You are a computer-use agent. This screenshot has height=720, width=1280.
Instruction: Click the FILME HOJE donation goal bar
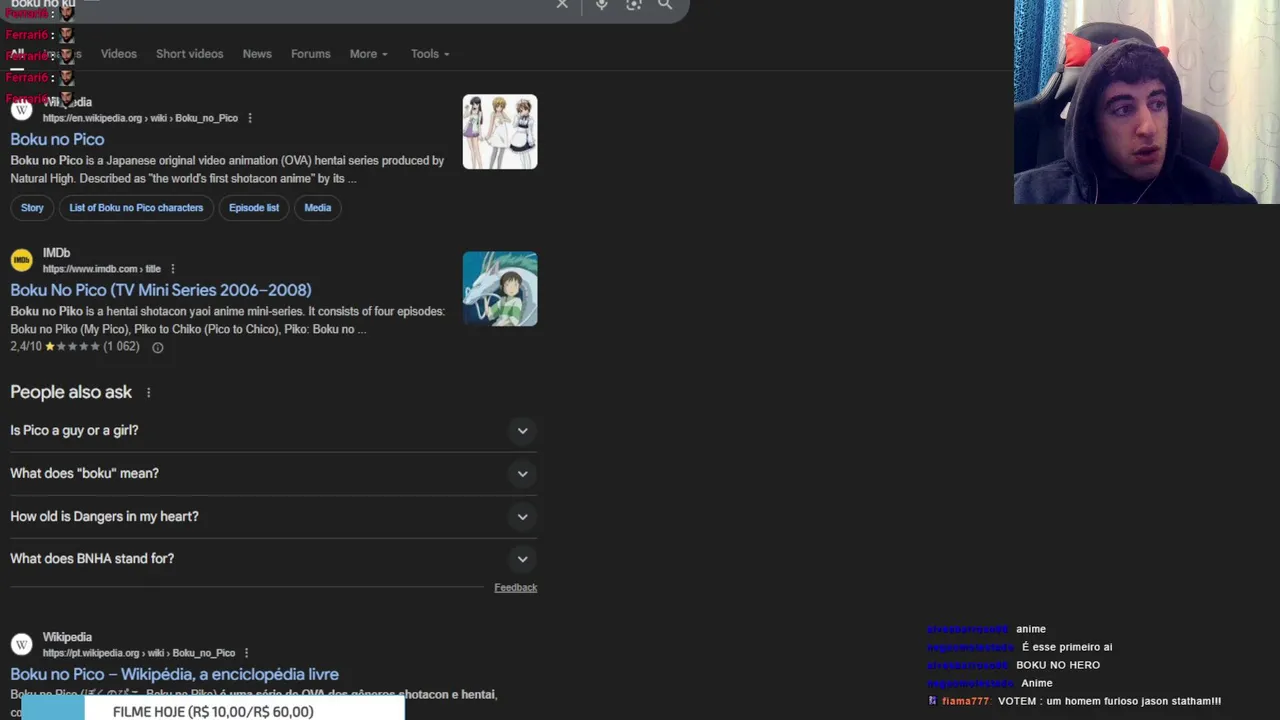[212, 708]
